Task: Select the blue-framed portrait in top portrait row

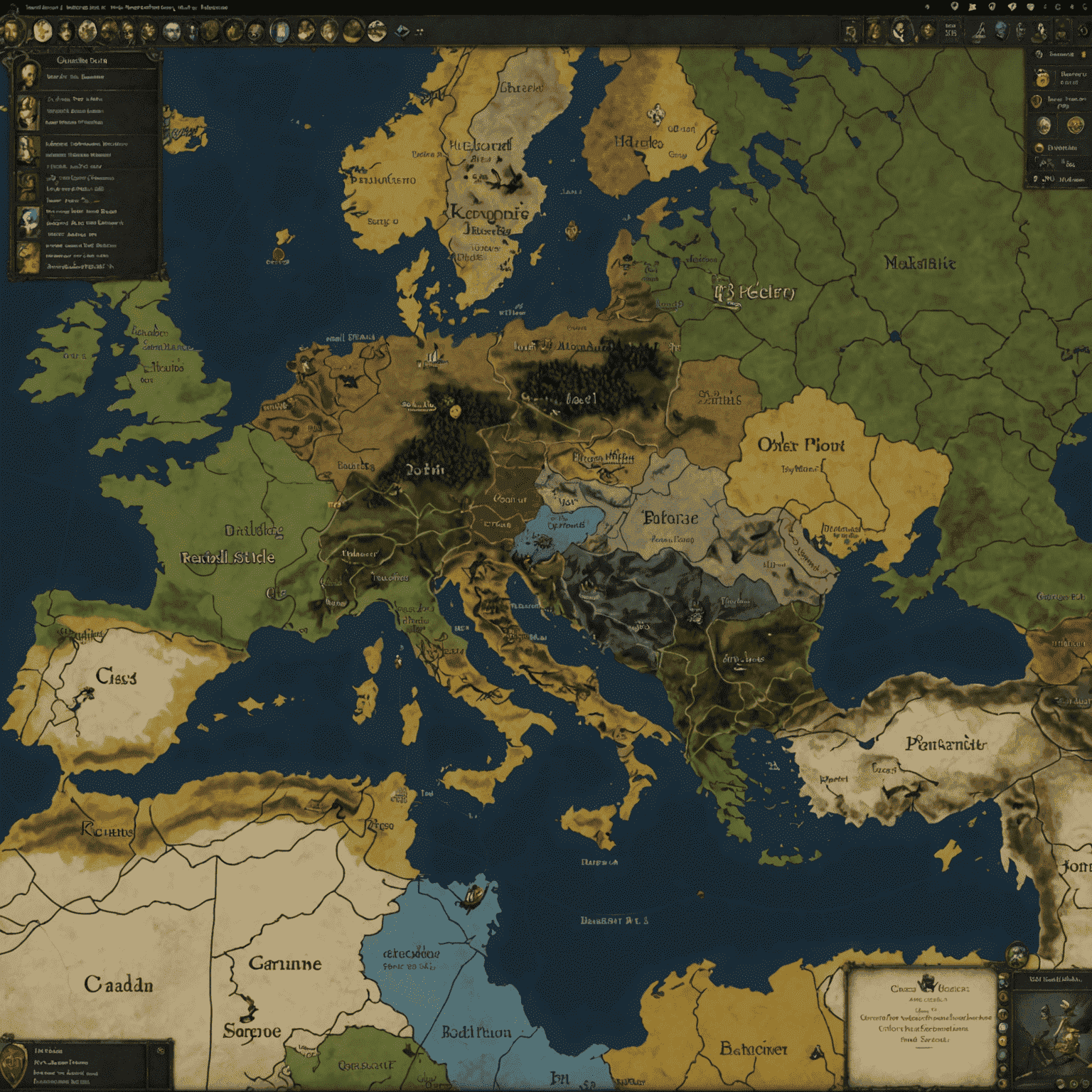Action: click(280, 31)
